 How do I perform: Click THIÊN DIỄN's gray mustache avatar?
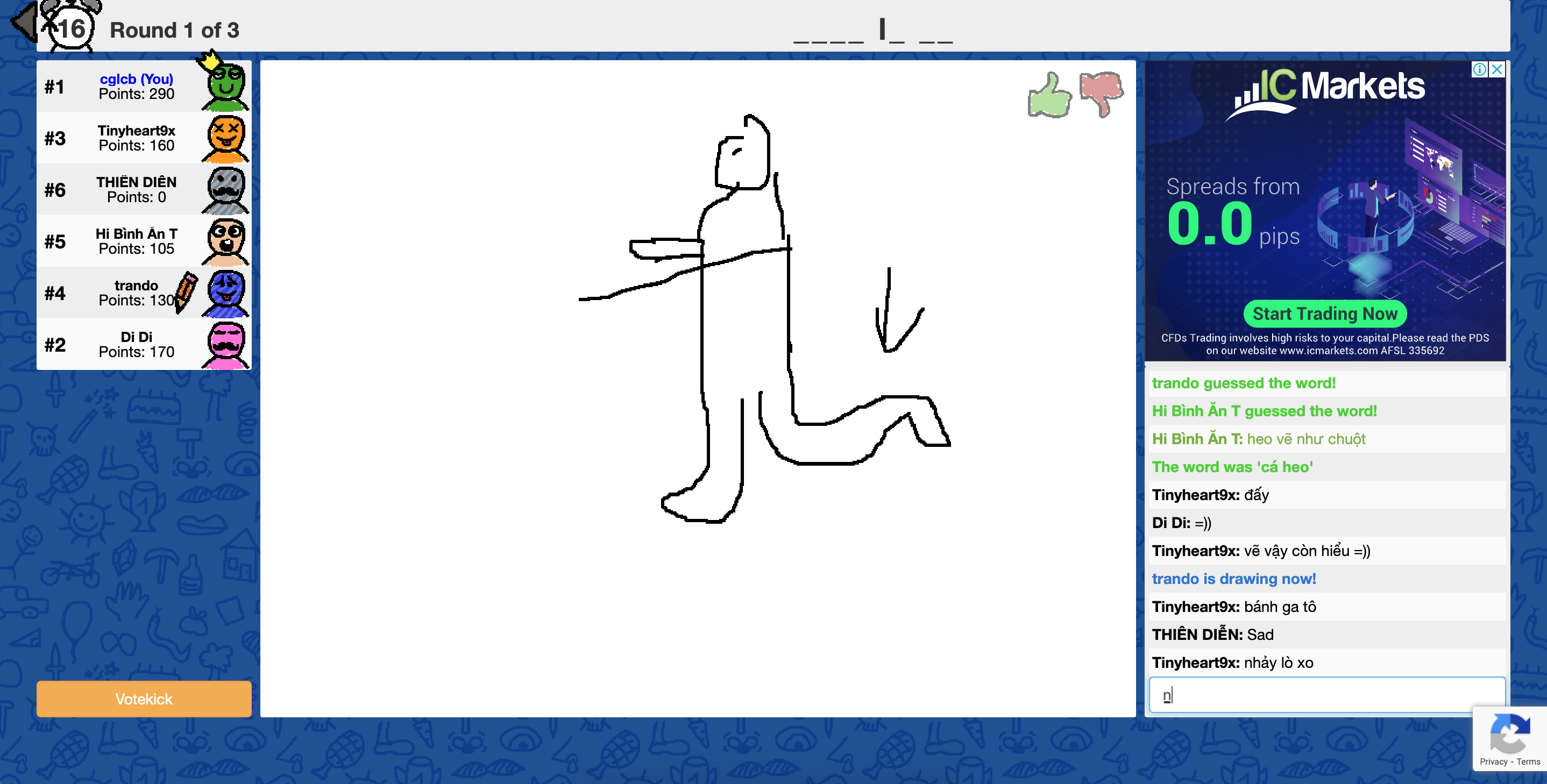[226, 190]
